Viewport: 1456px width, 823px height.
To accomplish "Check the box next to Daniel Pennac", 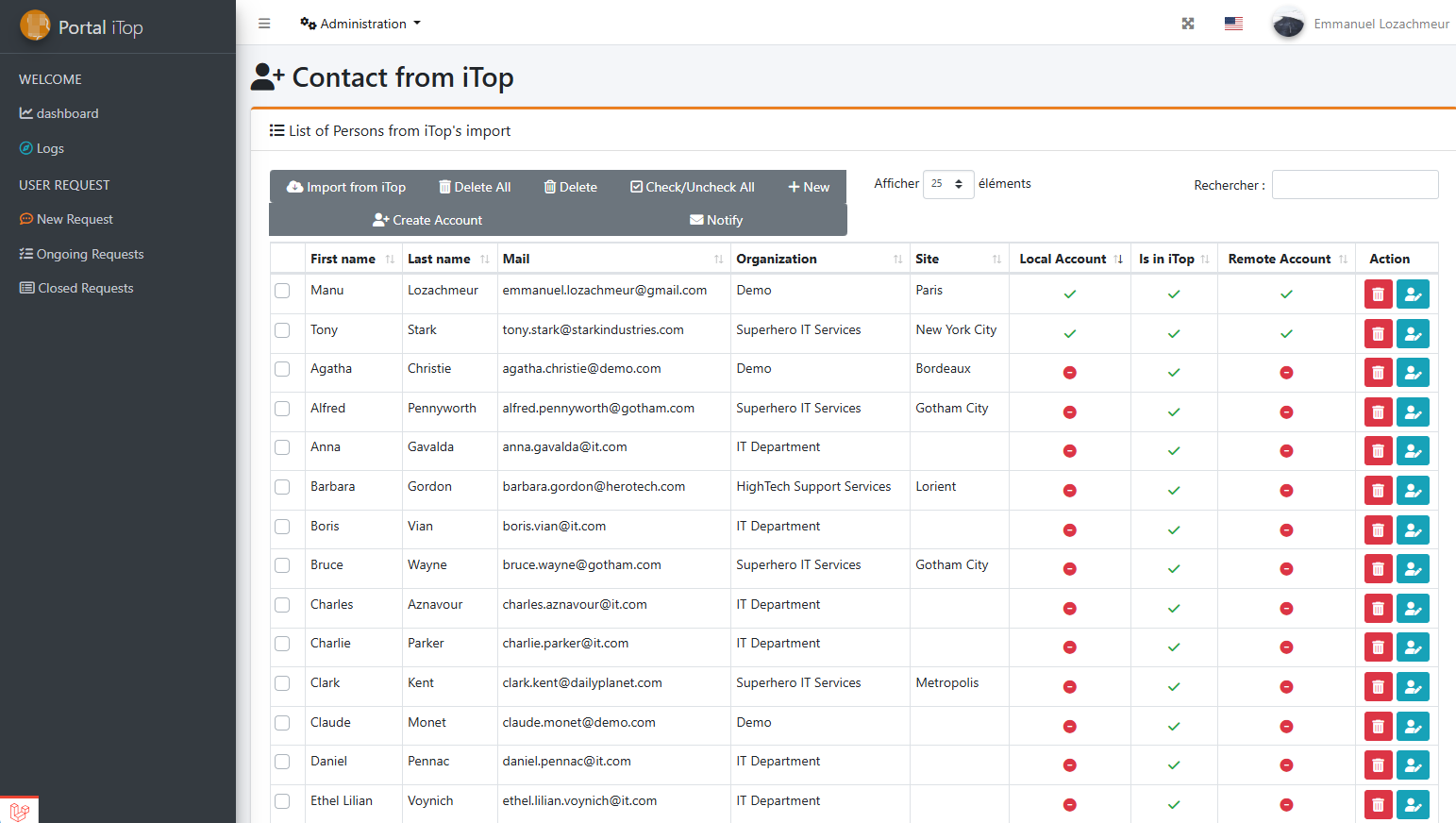I will coord(282,762).
